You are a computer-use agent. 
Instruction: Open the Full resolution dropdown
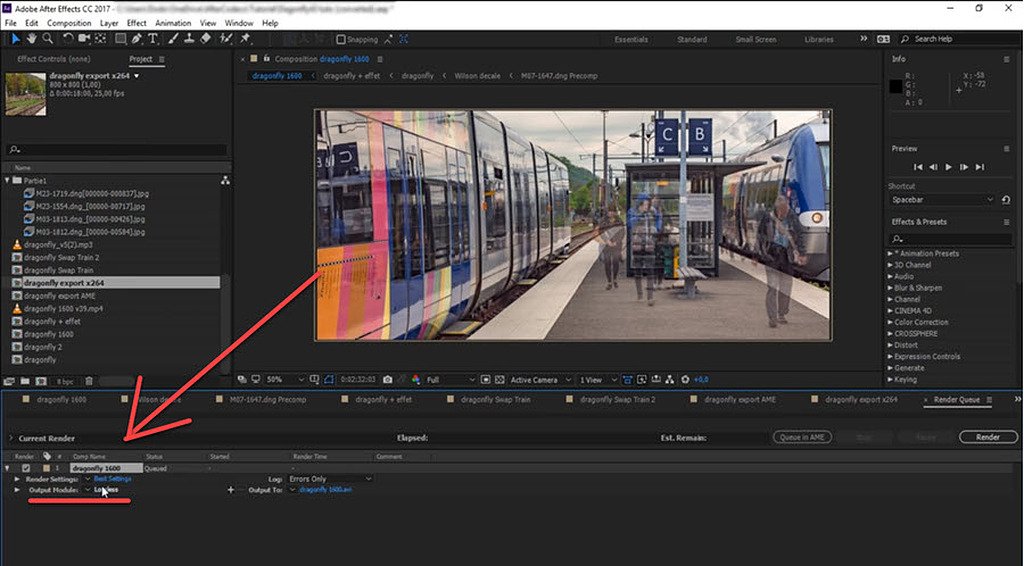click(451, 379)
